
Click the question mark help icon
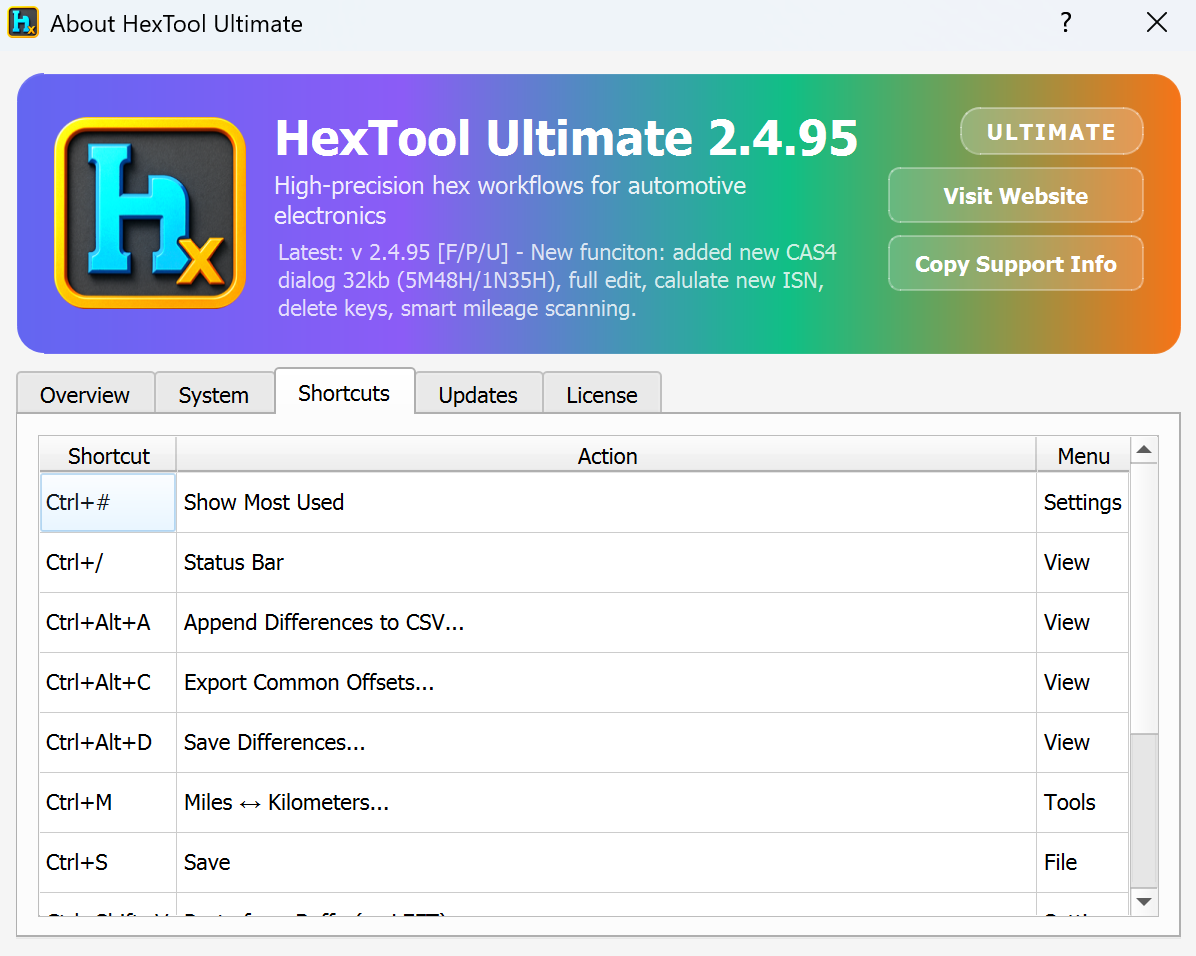tap(1066, 23)
